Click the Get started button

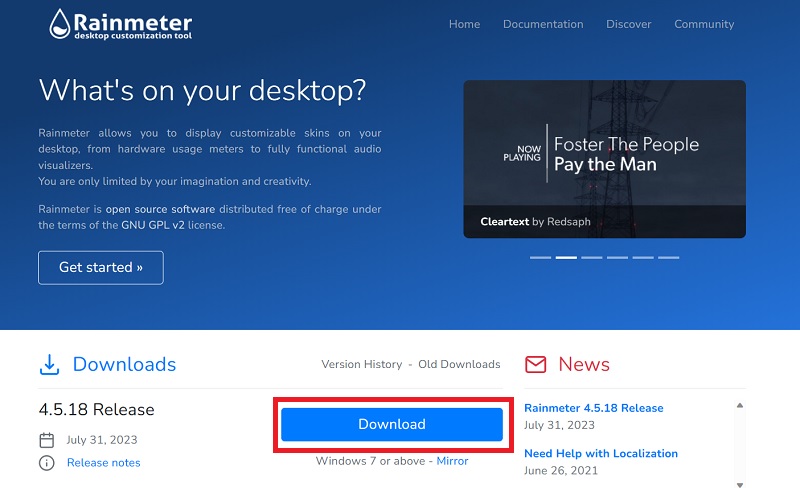click(101, 267)
